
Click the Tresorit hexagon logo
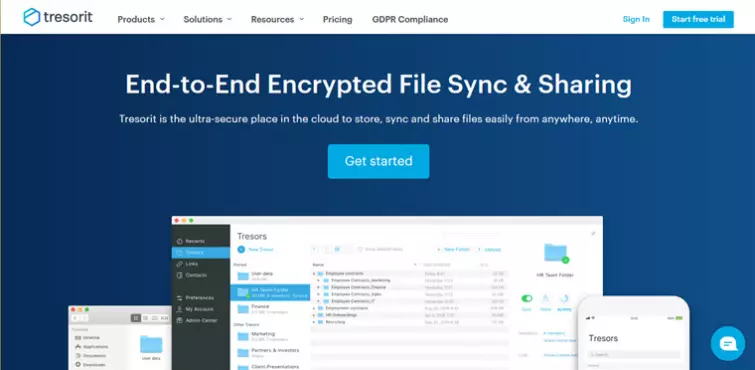[32, 17]
